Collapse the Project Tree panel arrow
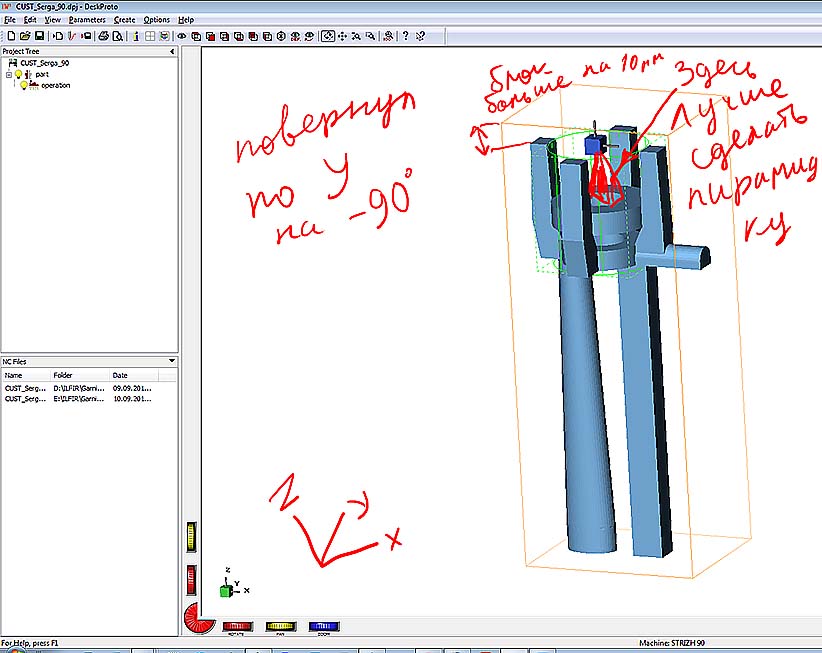822x653 pixels. [172, 51]
